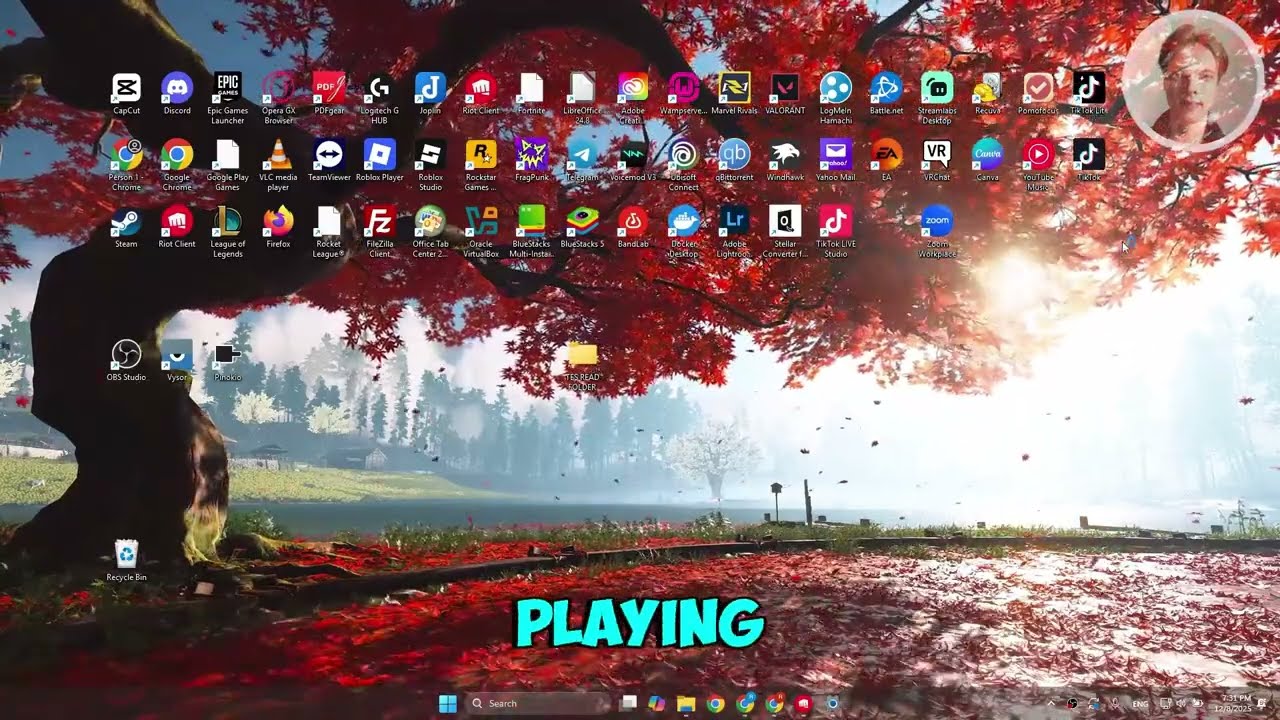1280x720 pixels.
Task: Select the VLC media player cone icon
Action: (x=278, y=154)
